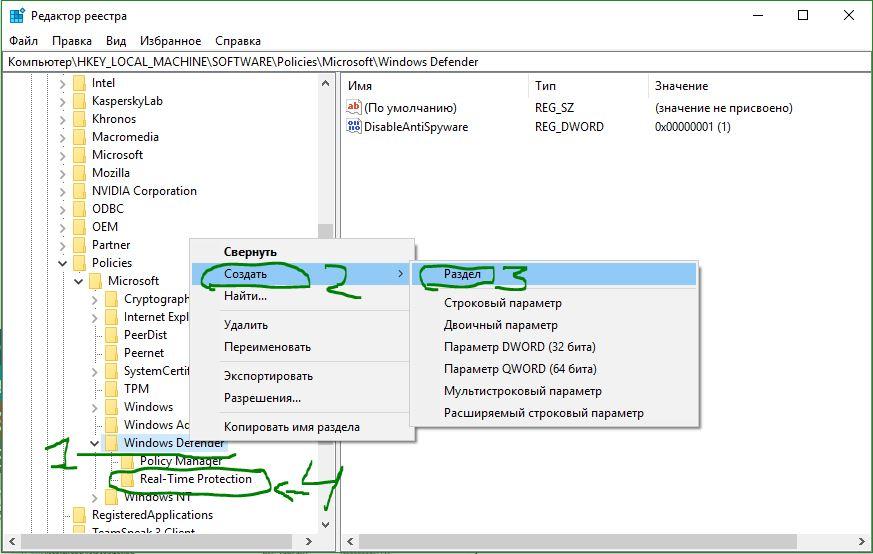This screenshot has width=873, height=554.
Task: Click the registry path address bar
Action: (436, 62)
